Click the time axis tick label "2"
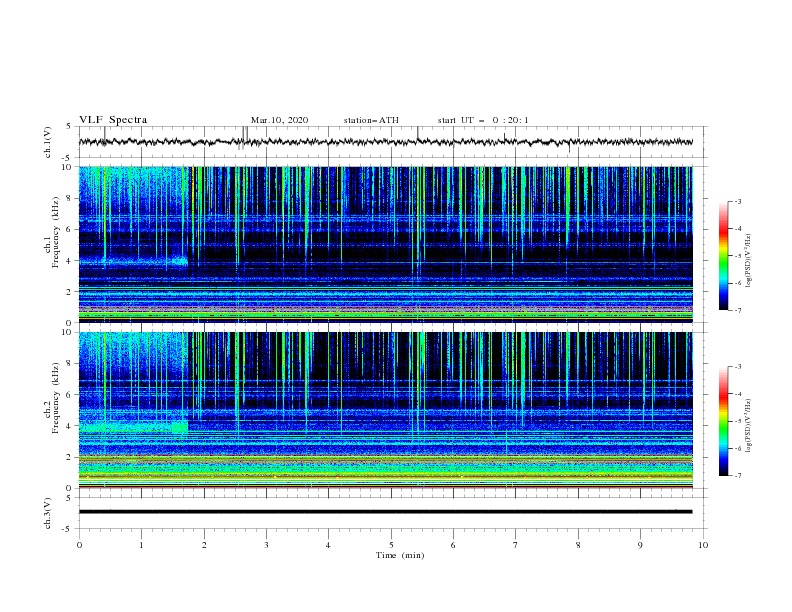This screenshot has width=792, height=612. [x=204, y=545]
